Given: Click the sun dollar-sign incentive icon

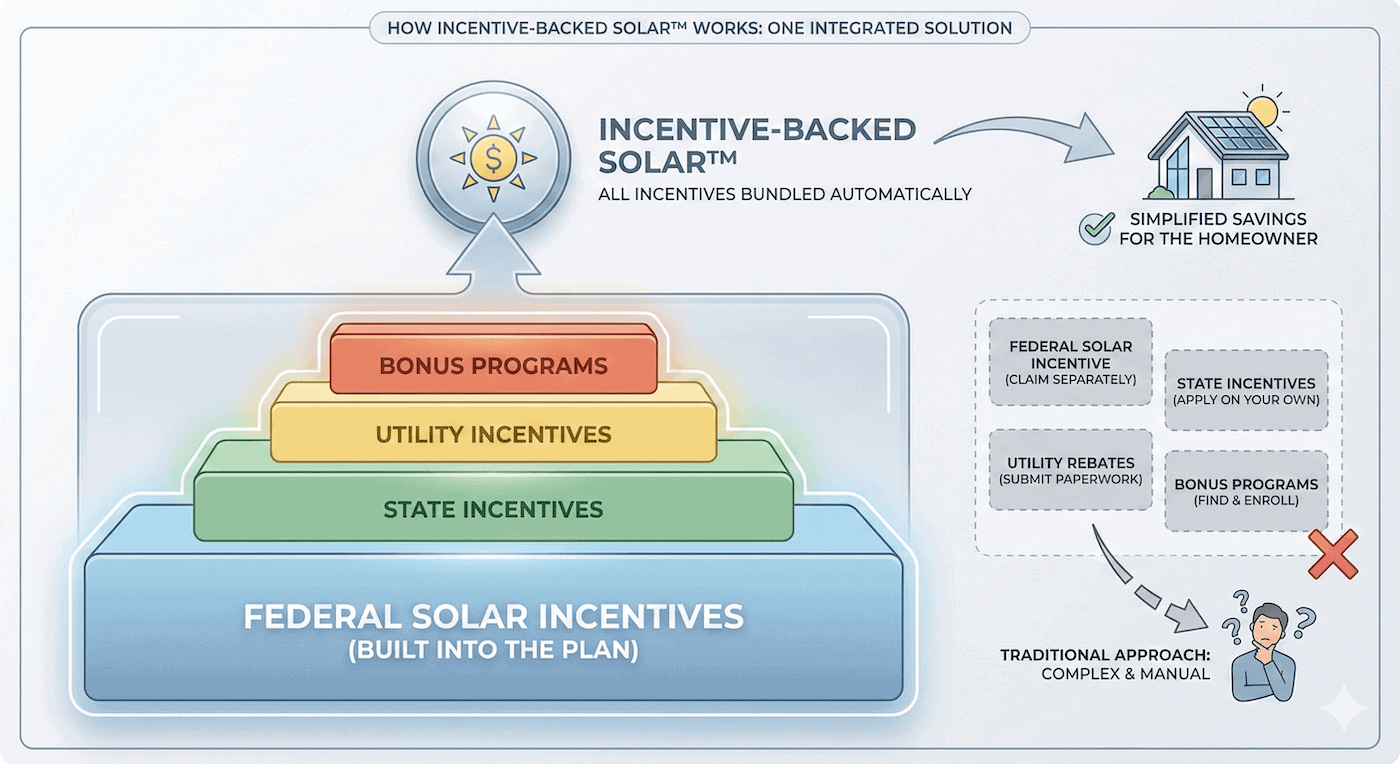Looking at the screenshot, I should [492, 157].
